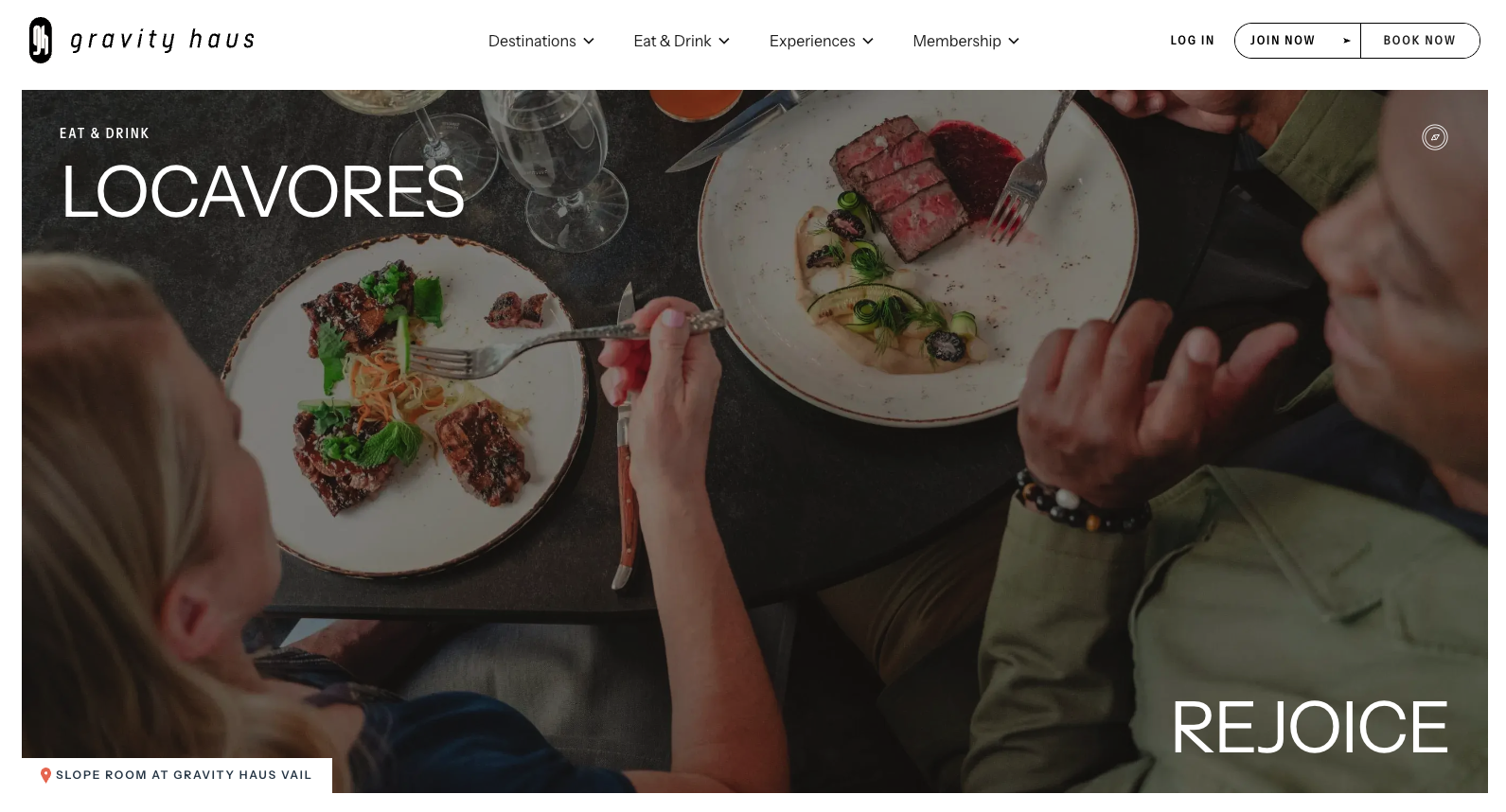This screenshot has height=812, width=1506.
Task: Click the Log In link
Action: click(1192, 41)
